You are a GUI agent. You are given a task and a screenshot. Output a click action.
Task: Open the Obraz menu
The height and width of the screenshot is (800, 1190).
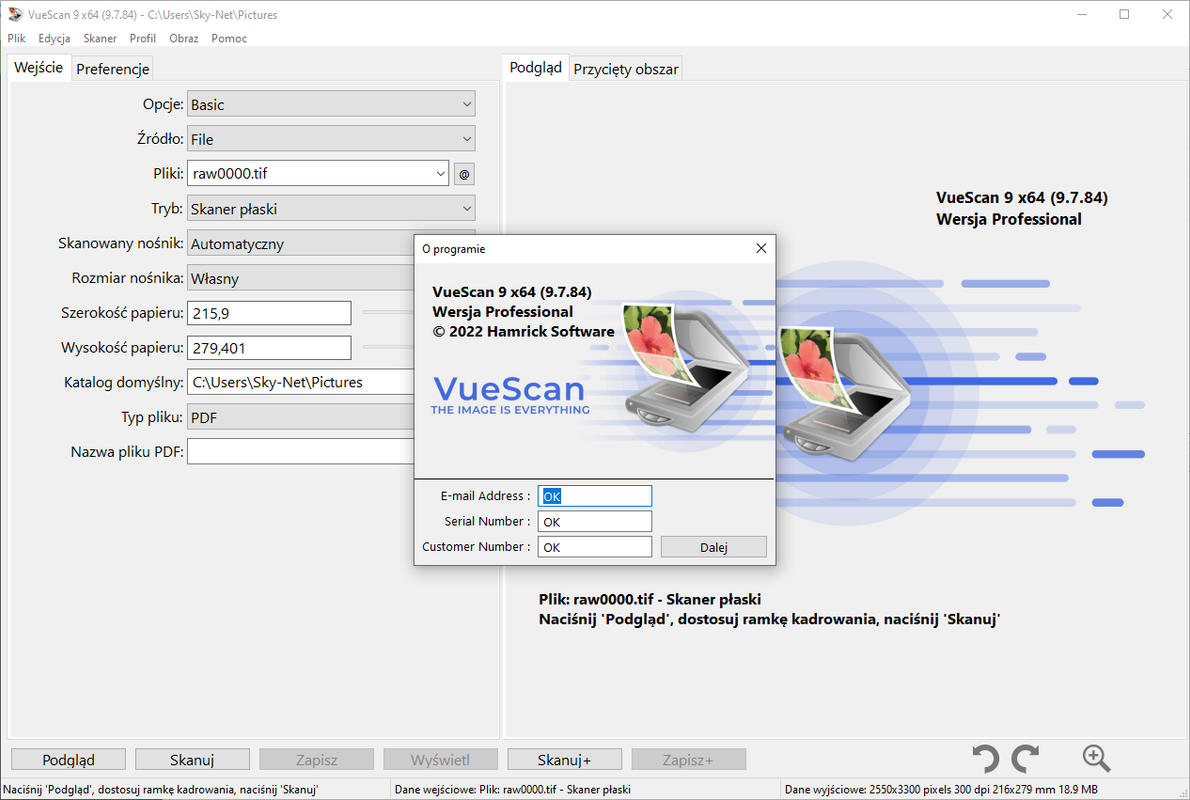184,38
